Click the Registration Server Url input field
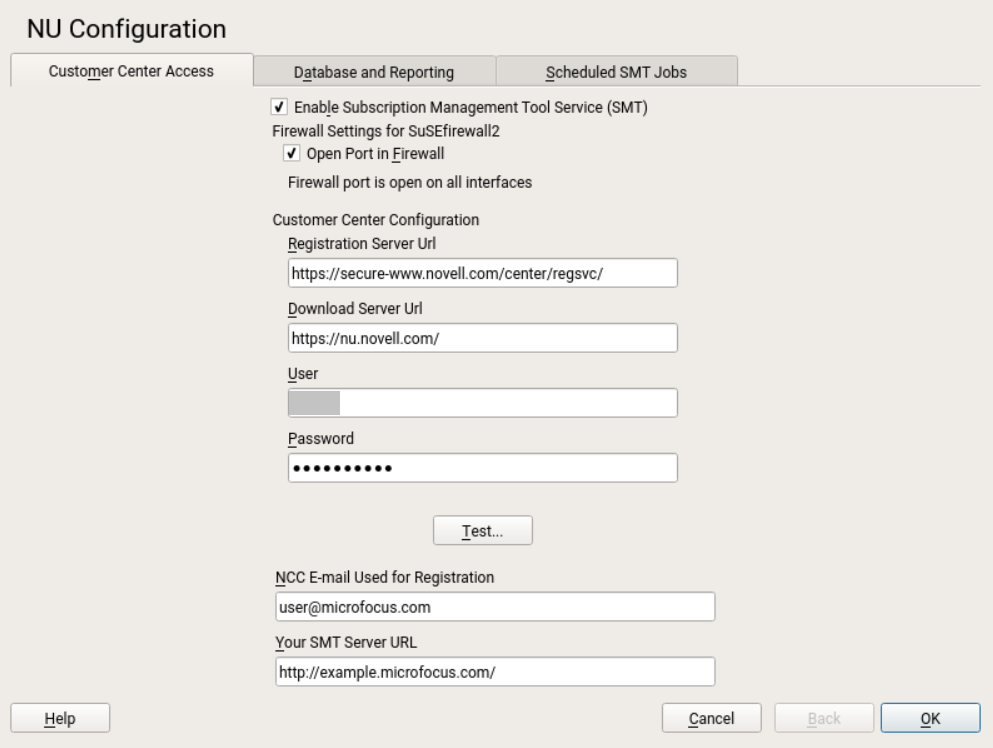The height and width of the screenshot is (748, 993). click(x=482, y=273)
